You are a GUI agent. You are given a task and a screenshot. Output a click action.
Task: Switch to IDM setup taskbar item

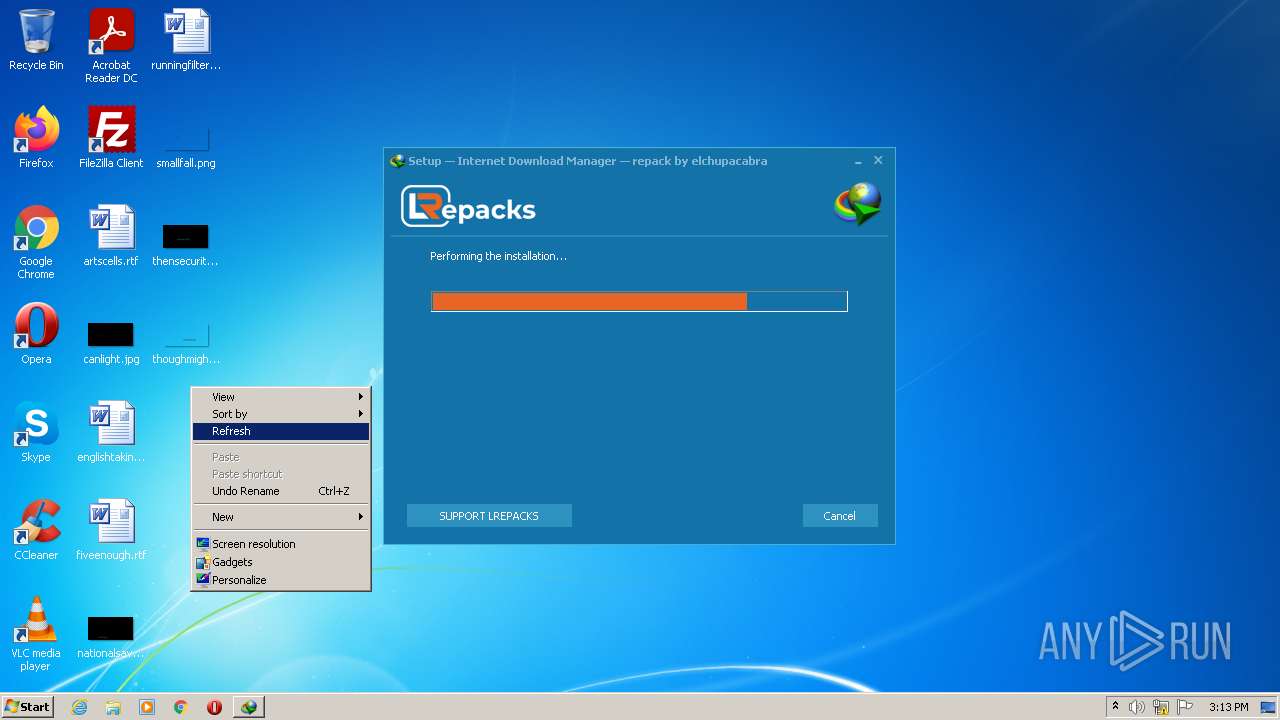(248, 707)
